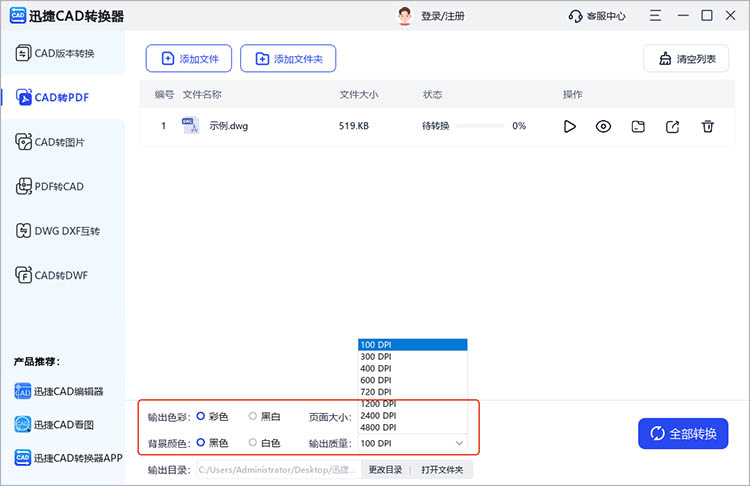Choose 2400 DPI output quality
Image resolution: width=750 pixels, height=486 pixels.
pyautogui.click(x=413, y=415)
